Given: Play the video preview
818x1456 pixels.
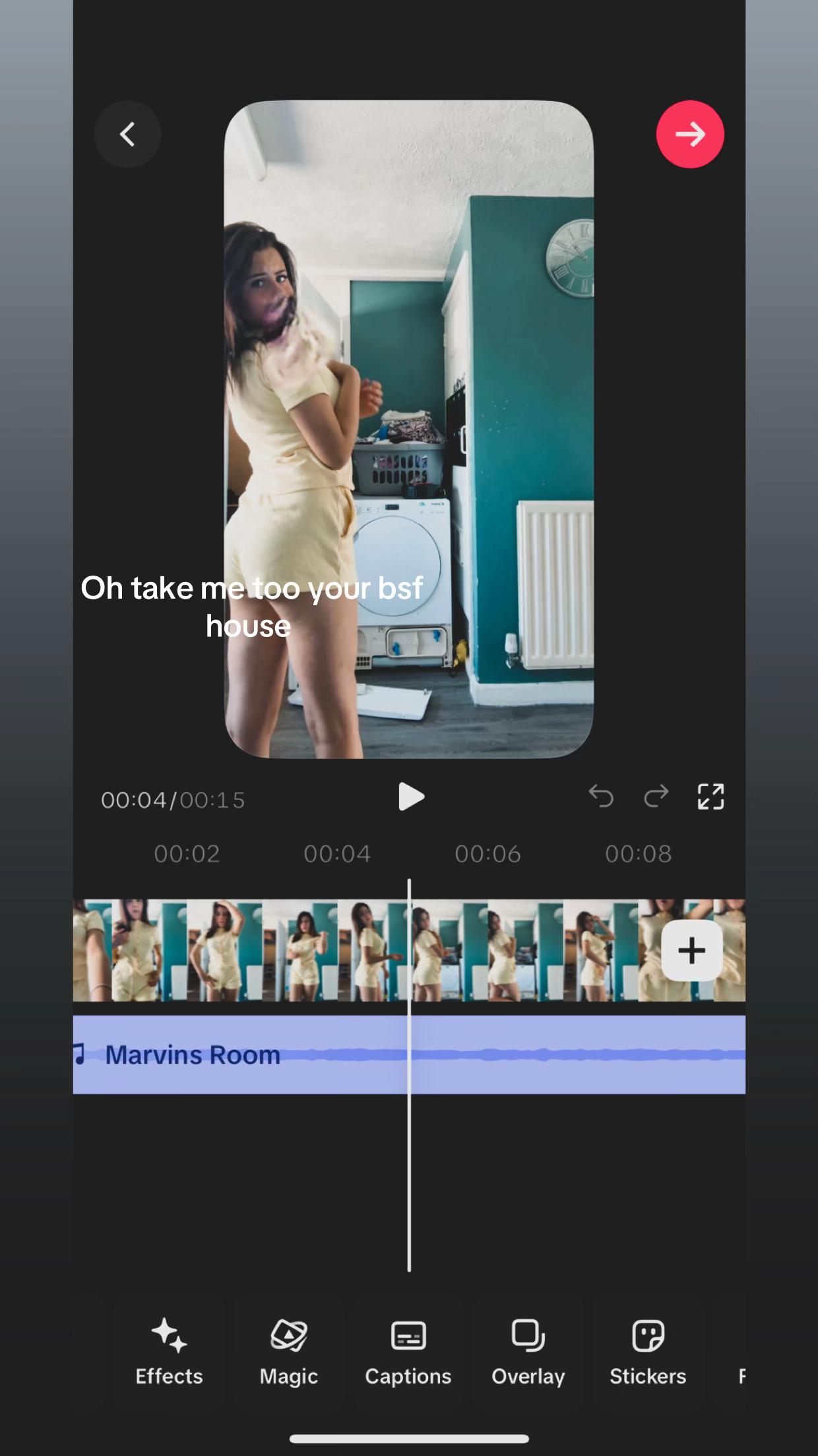Looking at the screenshot, I should (x=411, y=797).
